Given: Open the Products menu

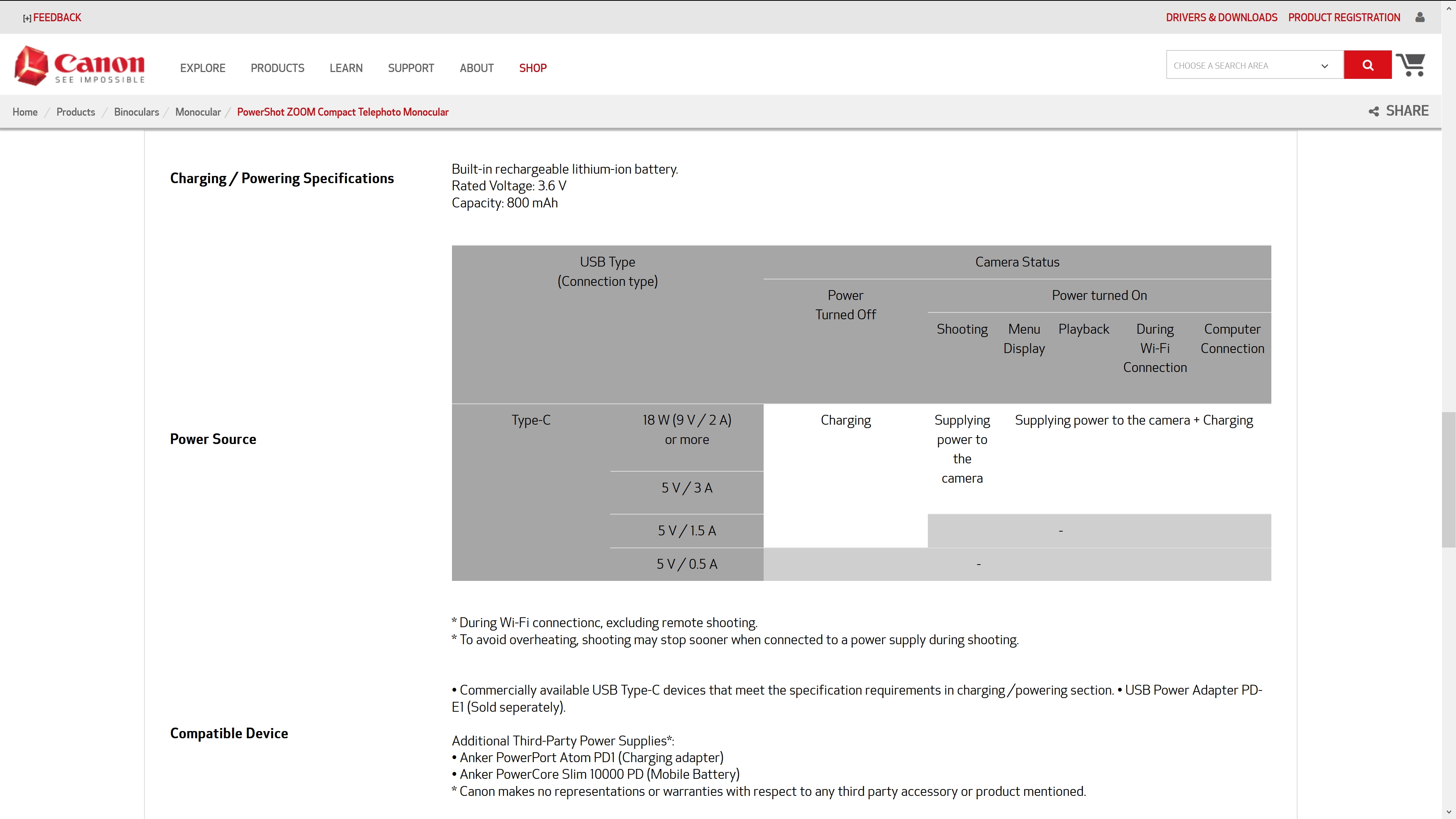Looking at the screenshot, I should pos(277,68).
